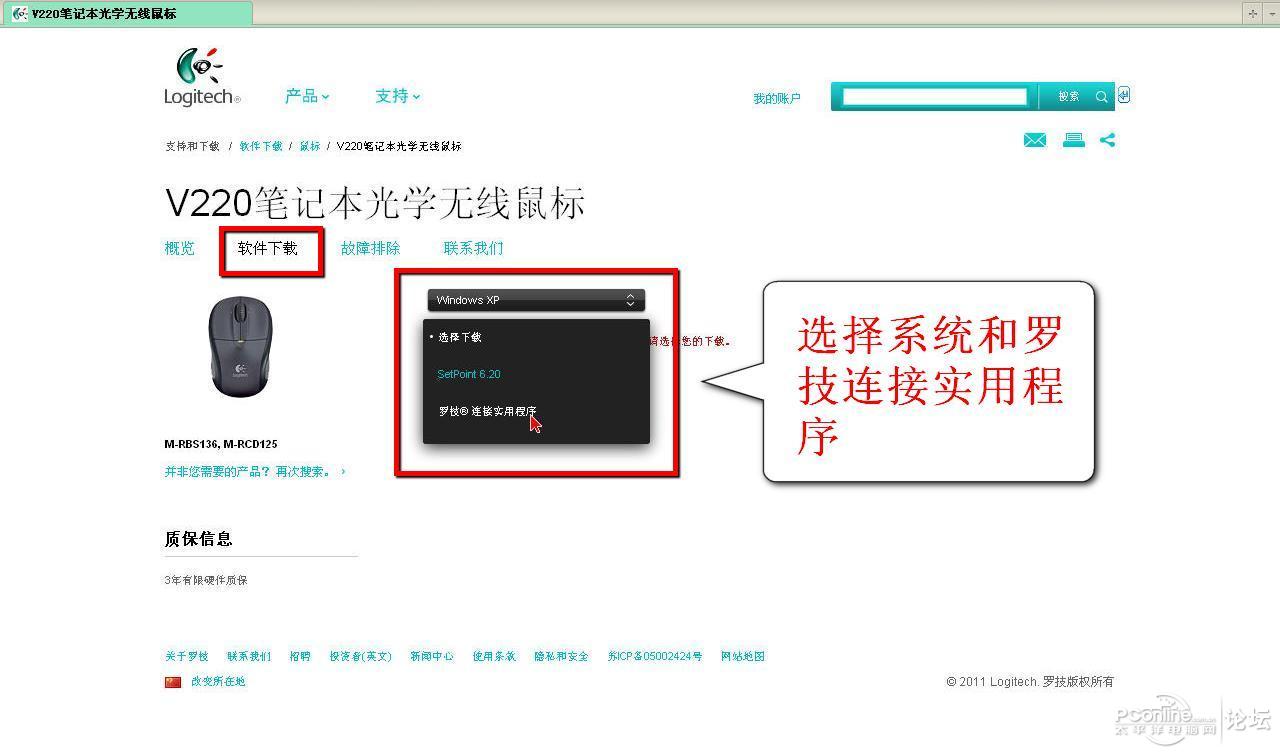Open the 支持 dropdown menu
Screen dimensions: 1280x755
397,96
